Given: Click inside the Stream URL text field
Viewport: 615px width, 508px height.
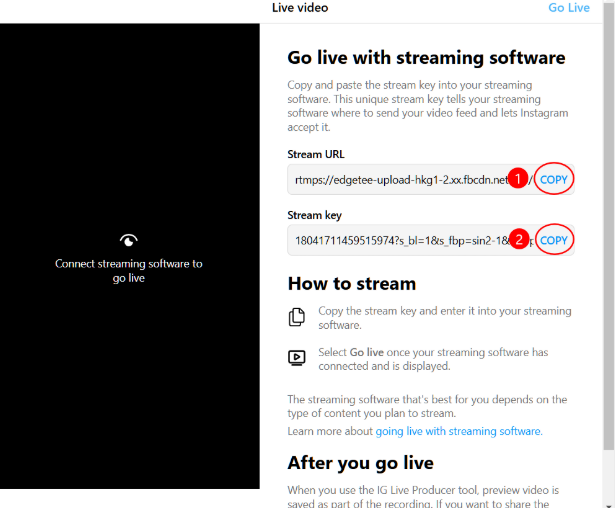Looking at the screenshot, I should tap(400, 180).
